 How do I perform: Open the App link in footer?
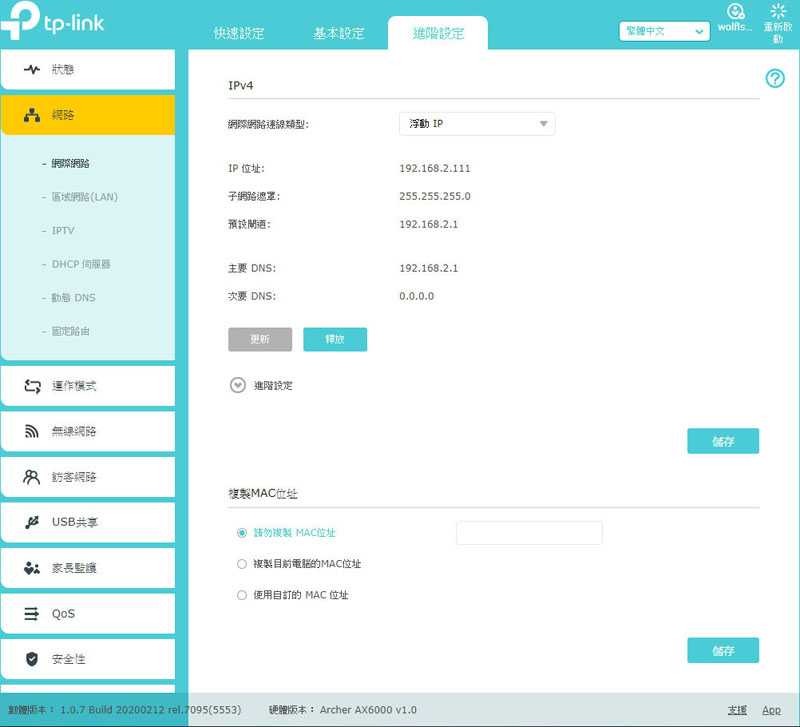point(771,710)
